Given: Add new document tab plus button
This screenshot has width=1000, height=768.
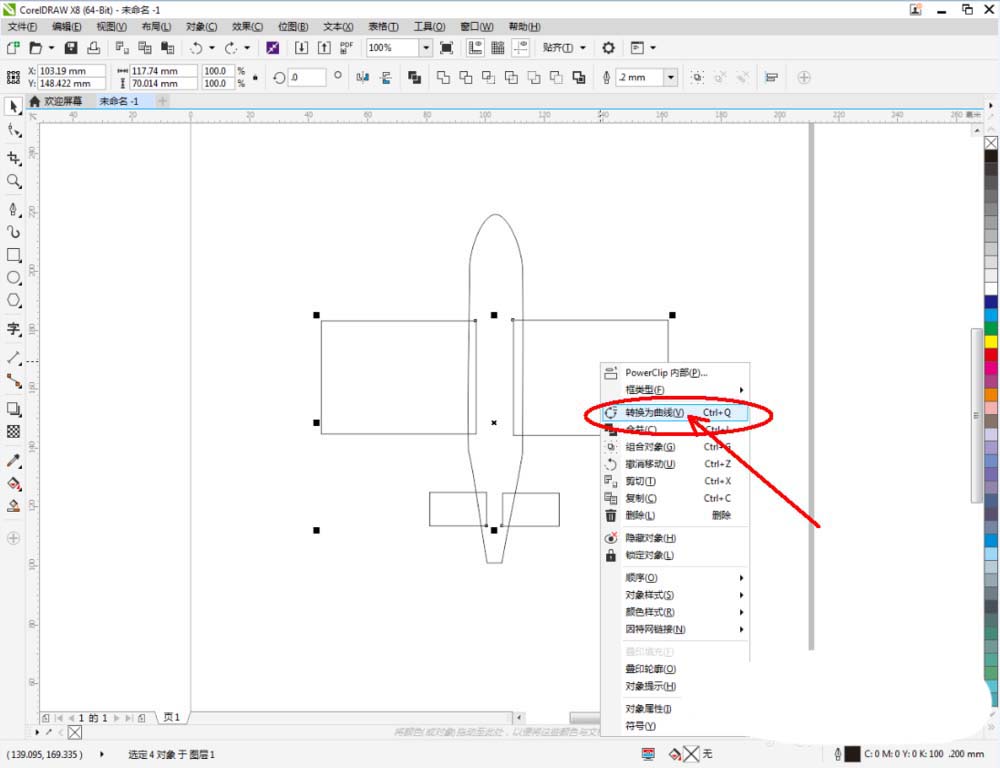Looking at the screenshot, I should click(163, 101).
